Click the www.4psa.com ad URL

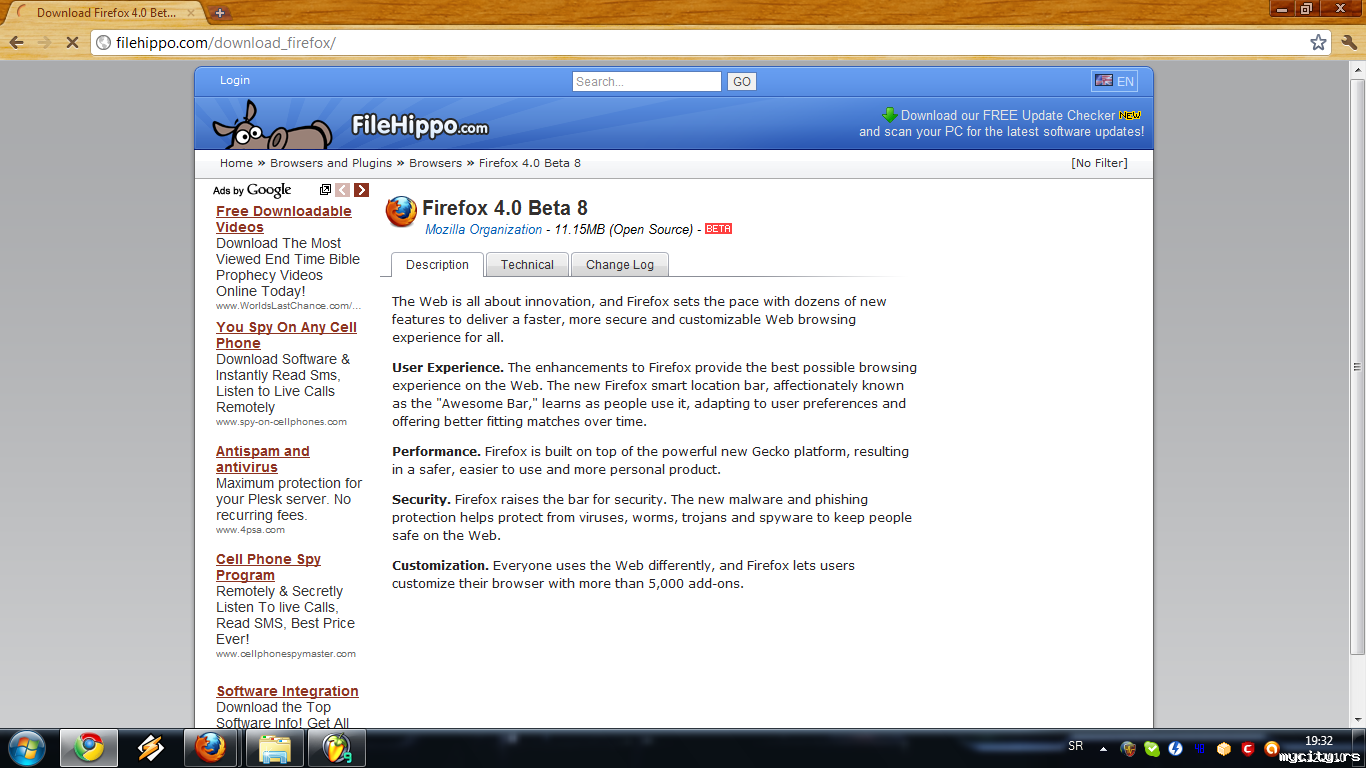(x=250, y=530)
